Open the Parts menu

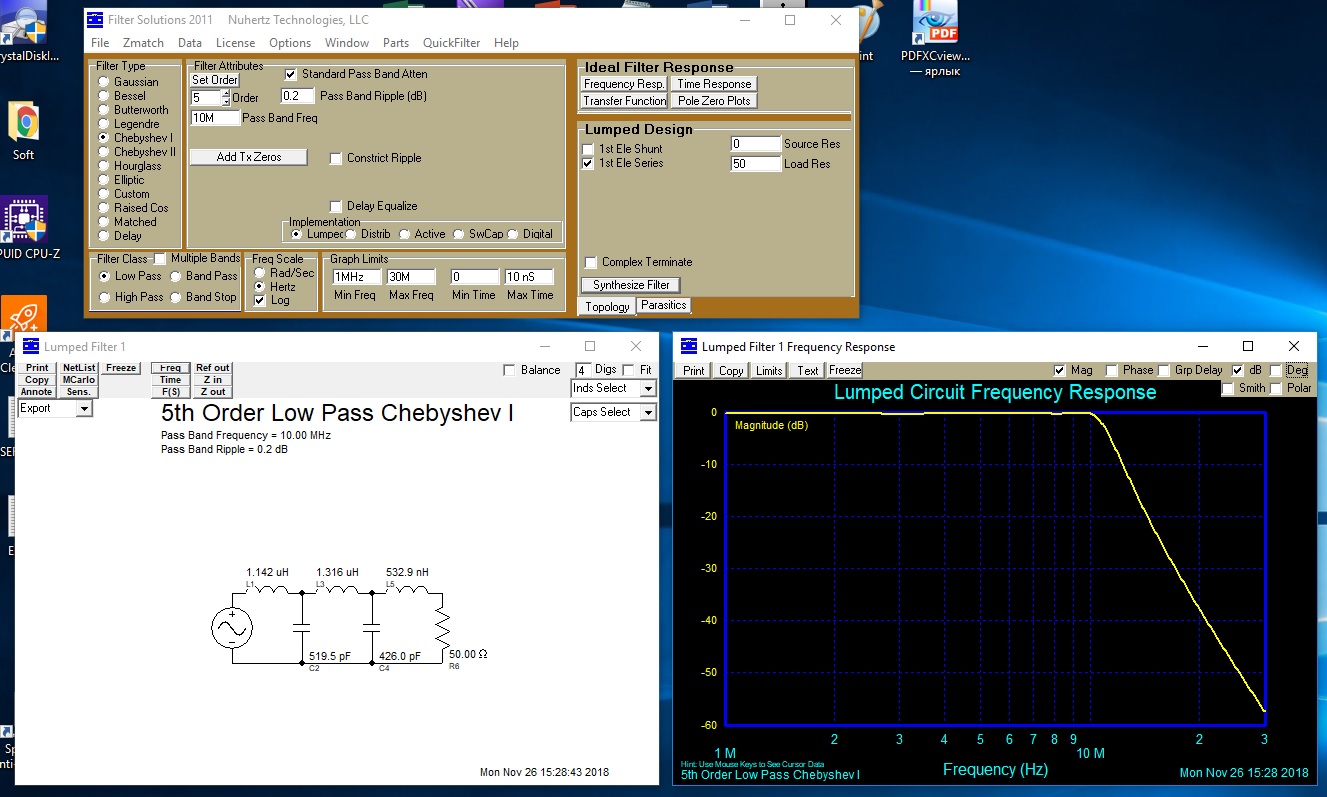click(x=396, y=43)
